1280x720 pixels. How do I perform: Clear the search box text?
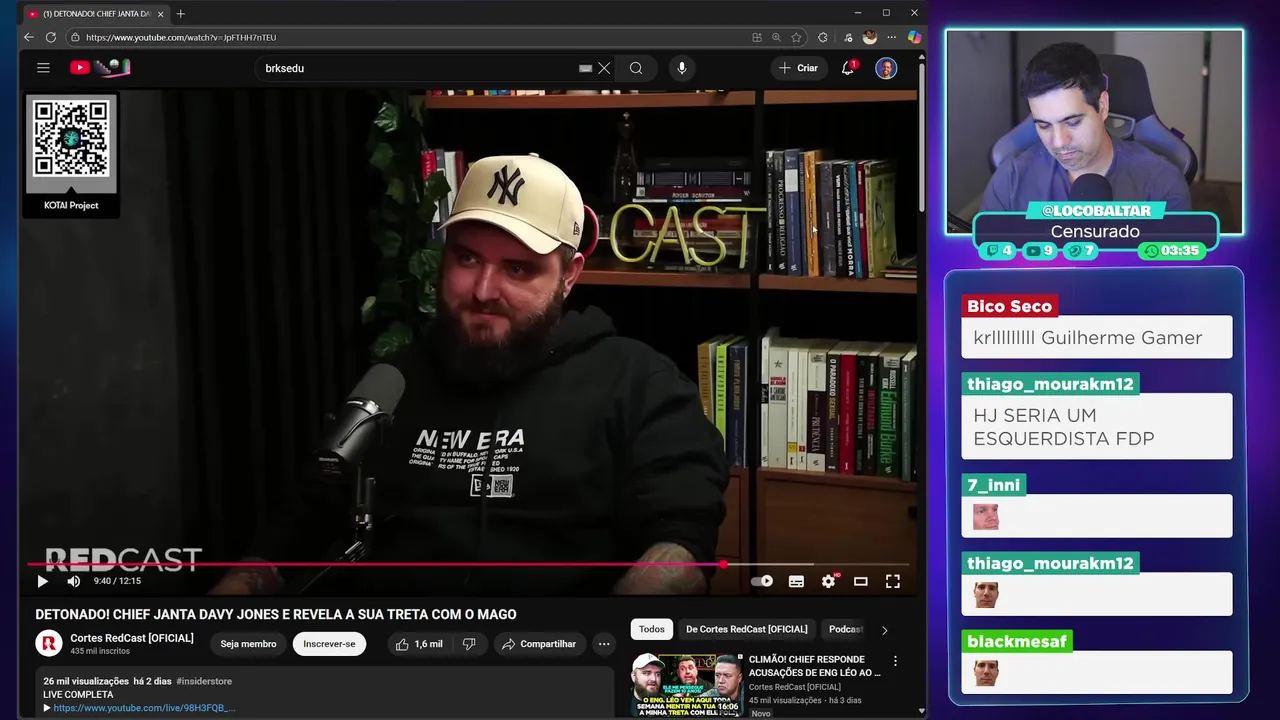point(604,68)
